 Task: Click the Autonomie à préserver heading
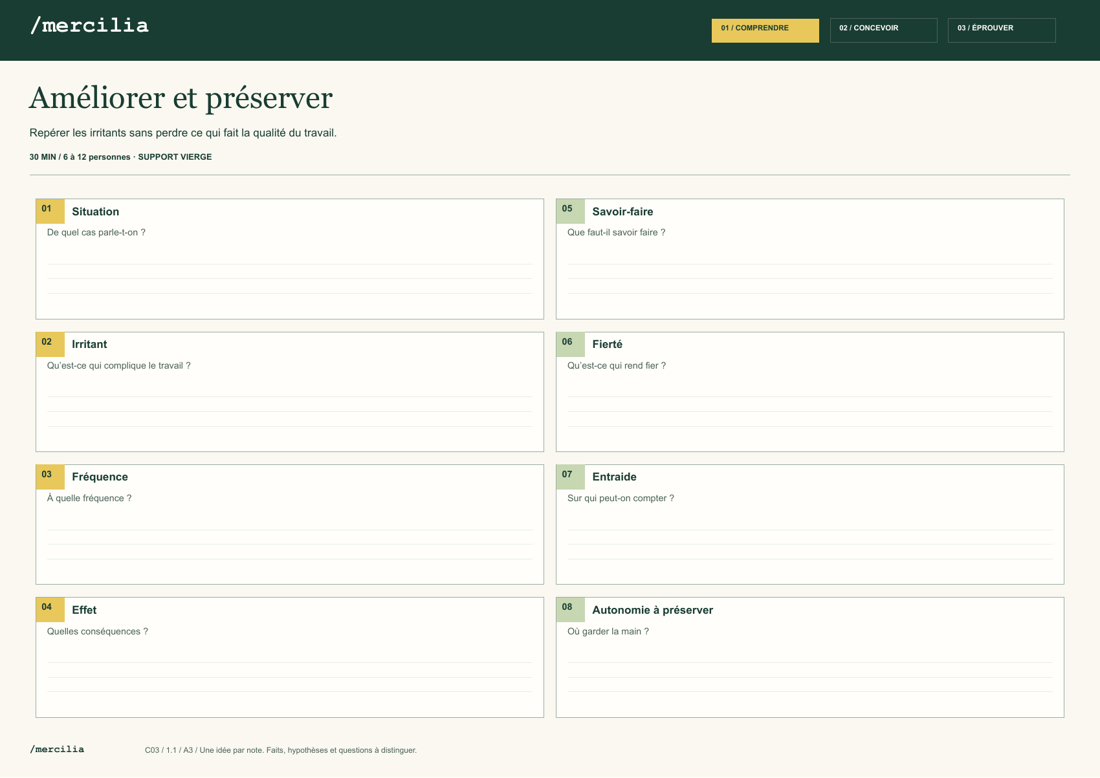(x=652, y=610)
